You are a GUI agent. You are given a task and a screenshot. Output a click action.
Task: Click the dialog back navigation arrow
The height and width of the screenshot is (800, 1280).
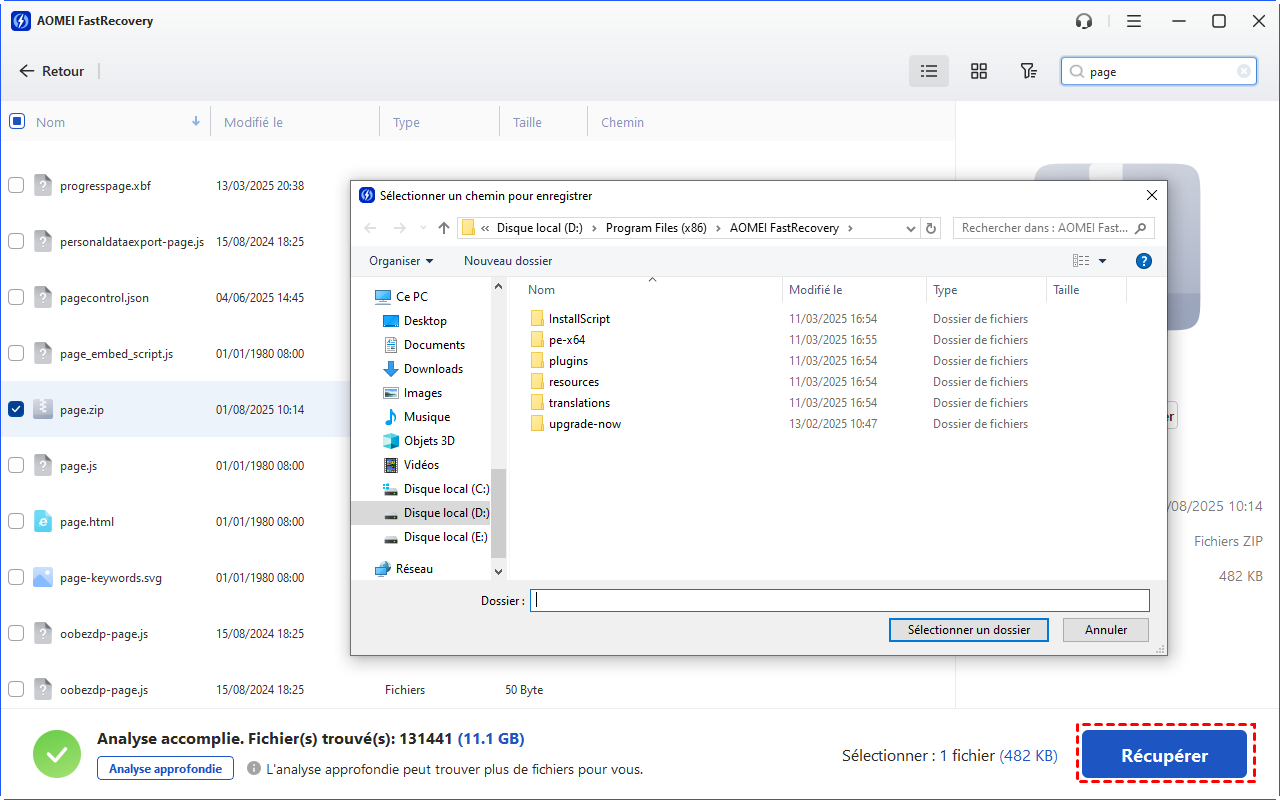(x=371, y=228)
